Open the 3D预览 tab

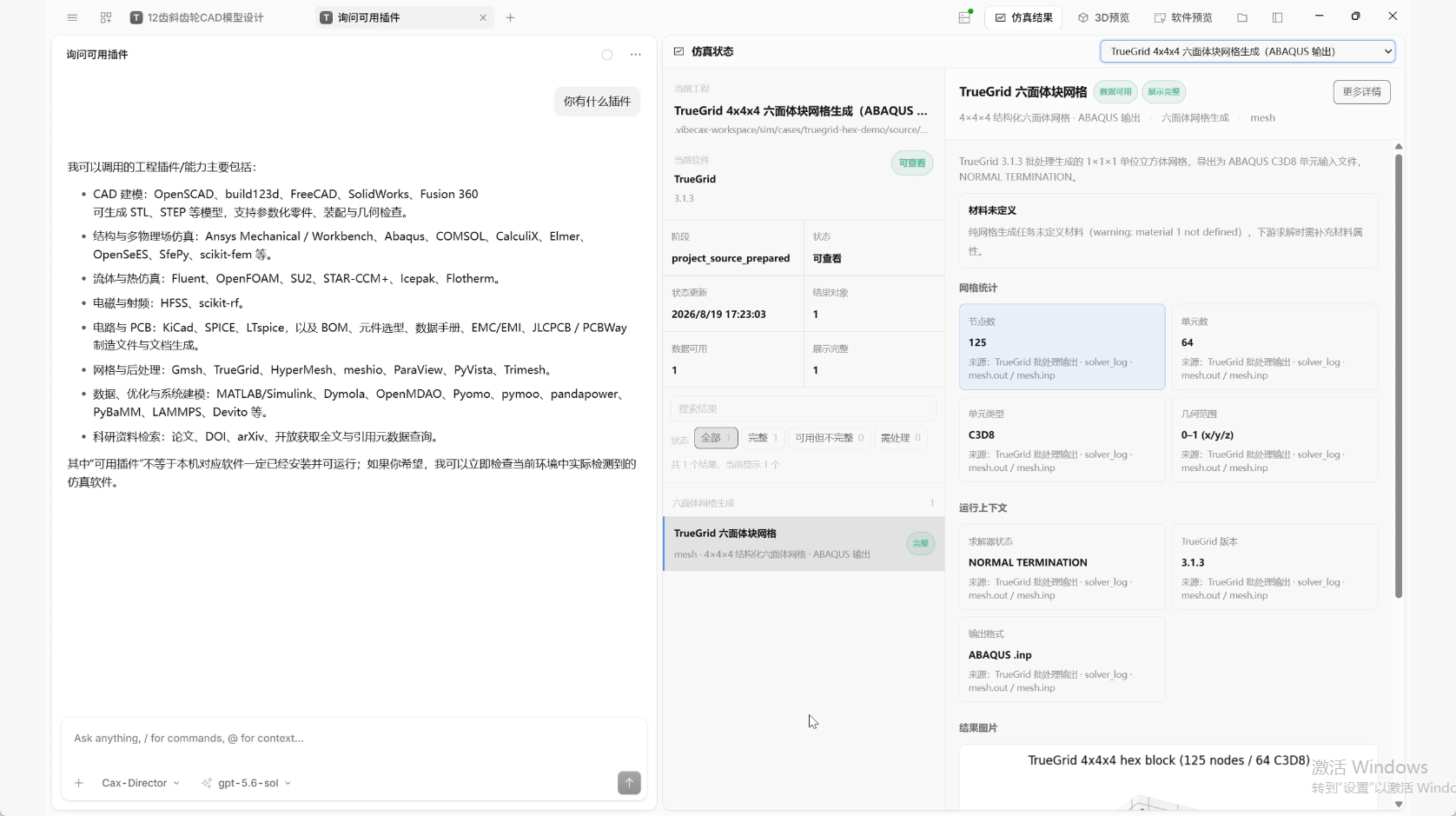[x=1103, y=17]
